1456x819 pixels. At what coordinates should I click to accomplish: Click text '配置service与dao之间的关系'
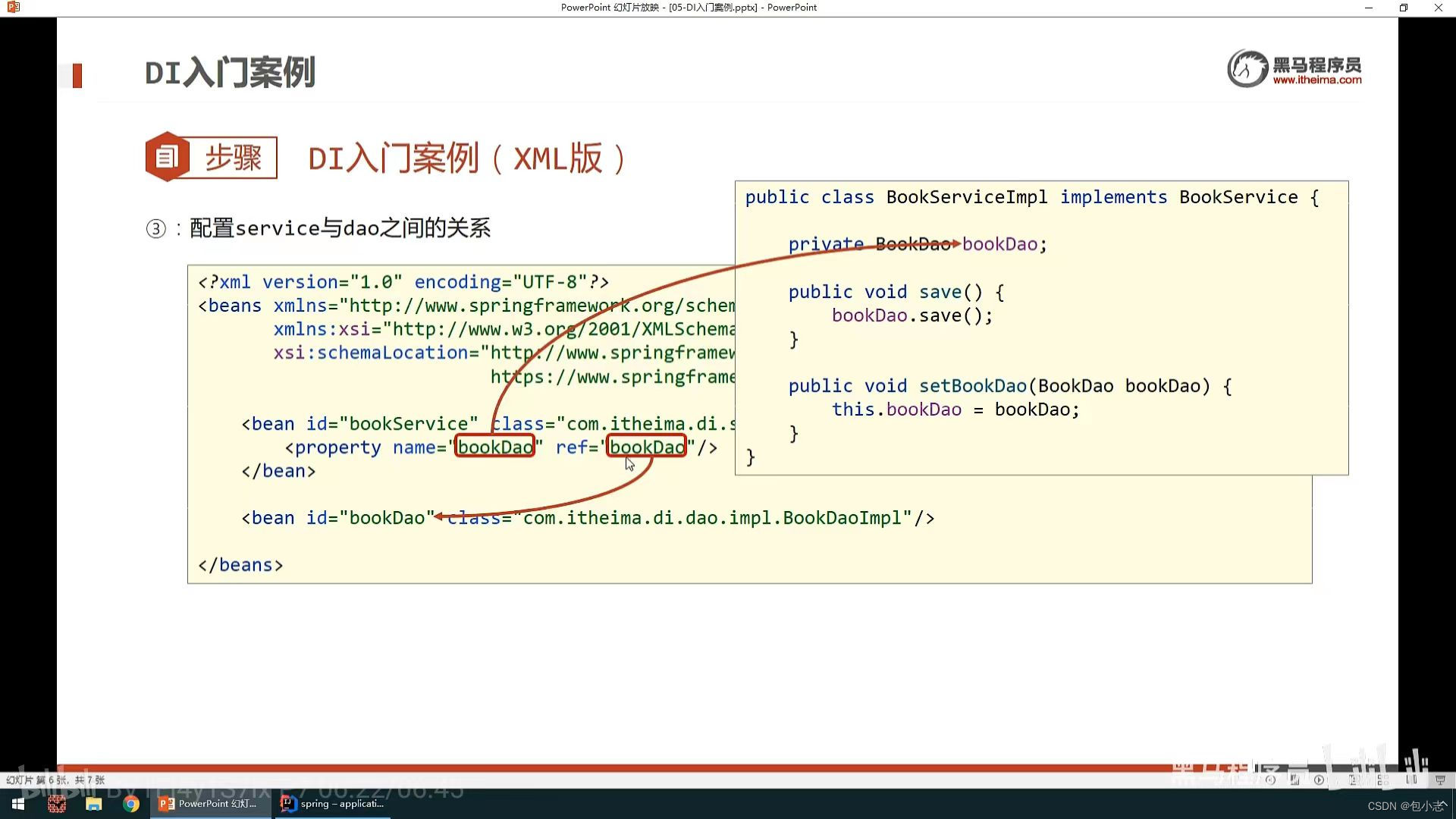340,228
